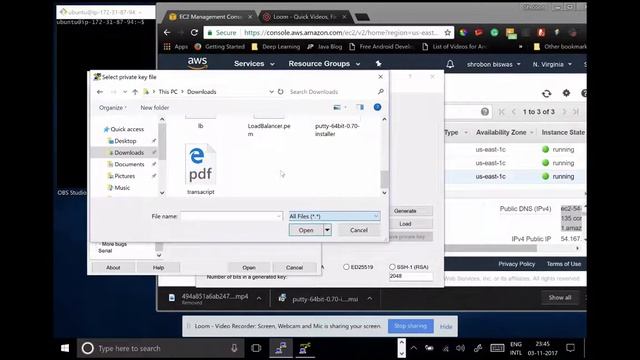Image resolution: width=640 pixels, height=360 pixels.
Task: Go up one folder level in dialog
Action: pyautogui.click(x=135, y=92)
